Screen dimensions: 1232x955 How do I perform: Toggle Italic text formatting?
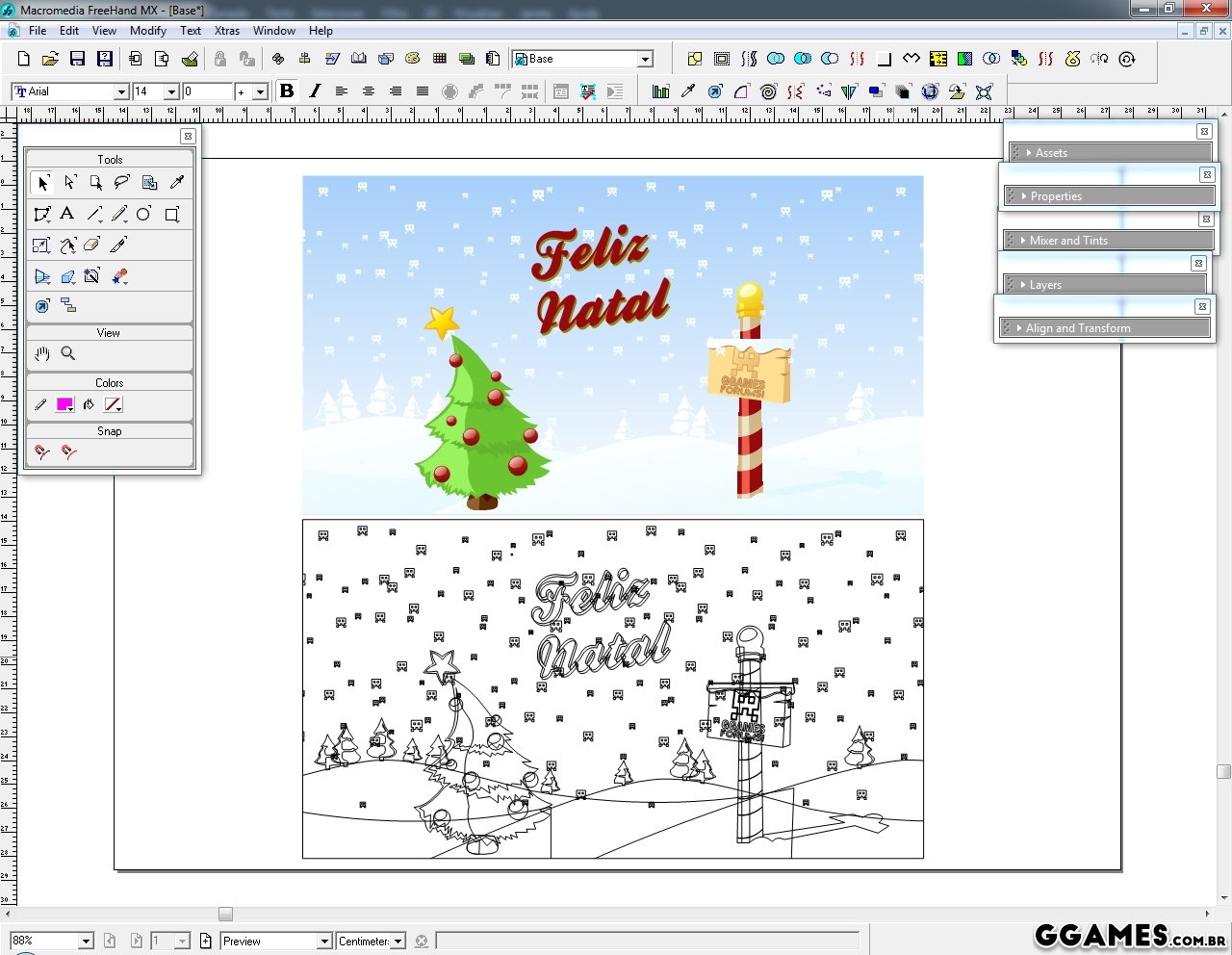point(314,91)
